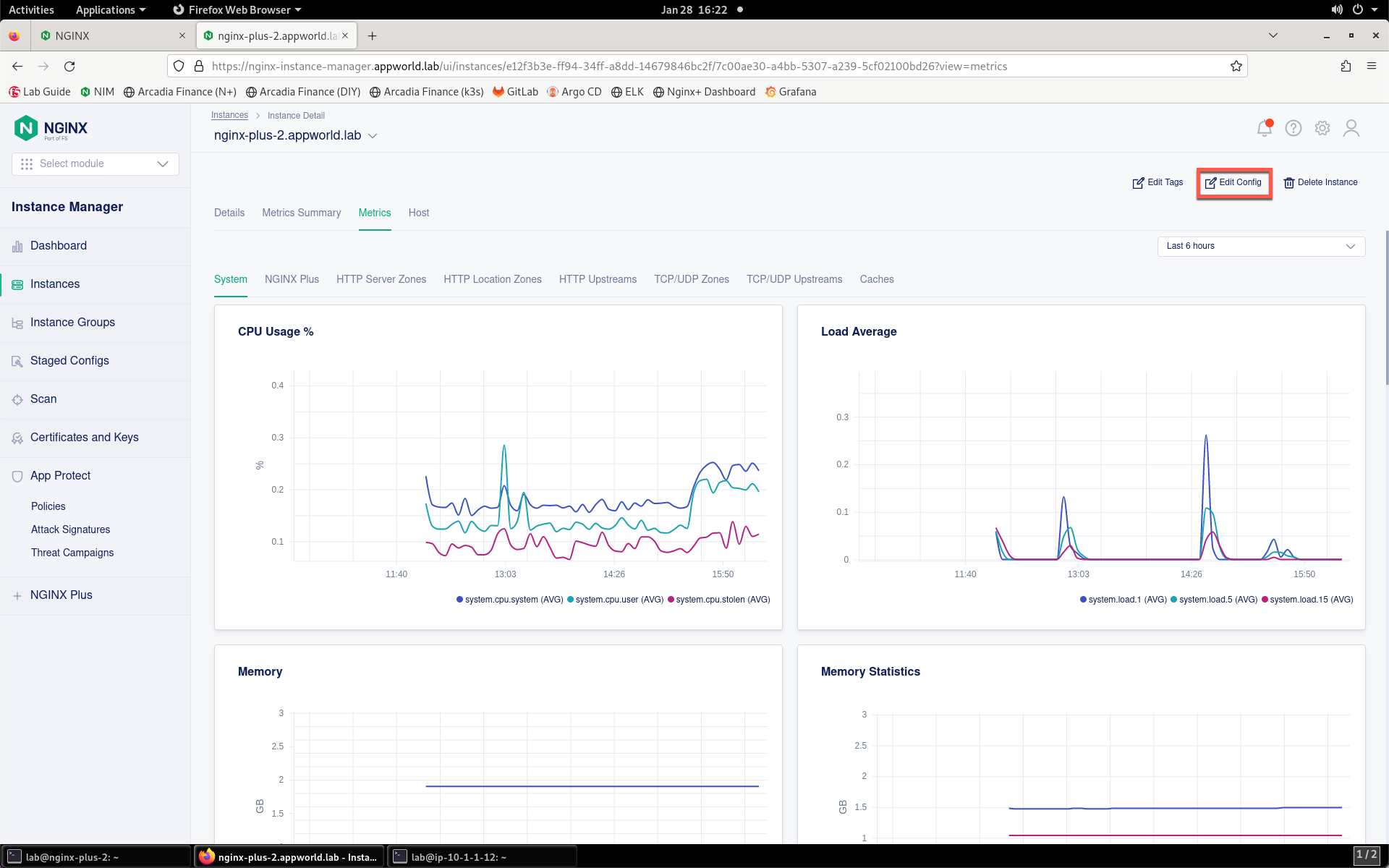
Task: Switch to the Metrics Summary tab
Action: click(x=302, y=213)
